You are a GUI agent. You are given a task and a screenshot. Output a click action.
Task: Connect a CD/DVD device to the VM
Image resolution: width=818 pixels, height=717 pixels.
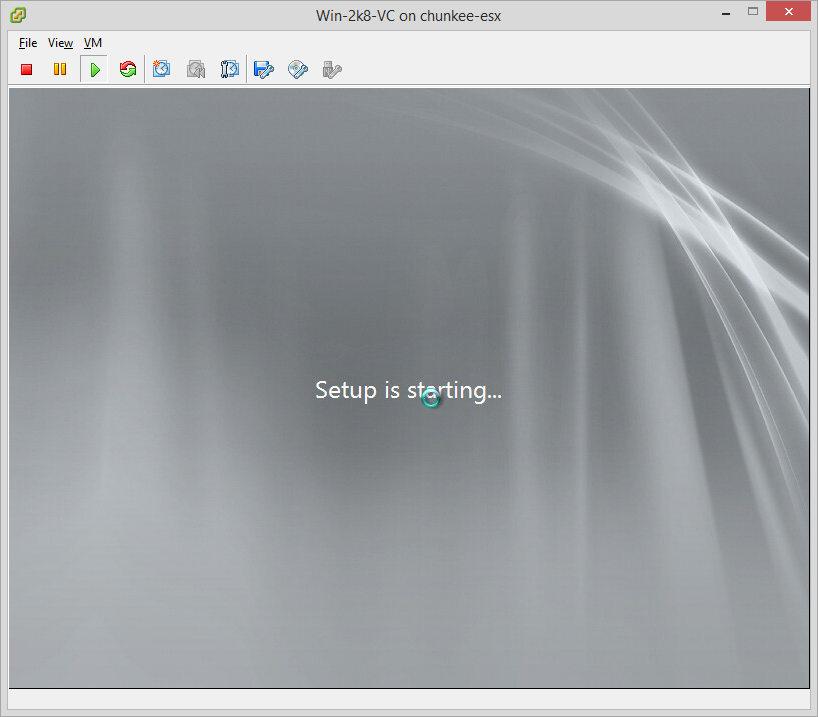(298, 69)
